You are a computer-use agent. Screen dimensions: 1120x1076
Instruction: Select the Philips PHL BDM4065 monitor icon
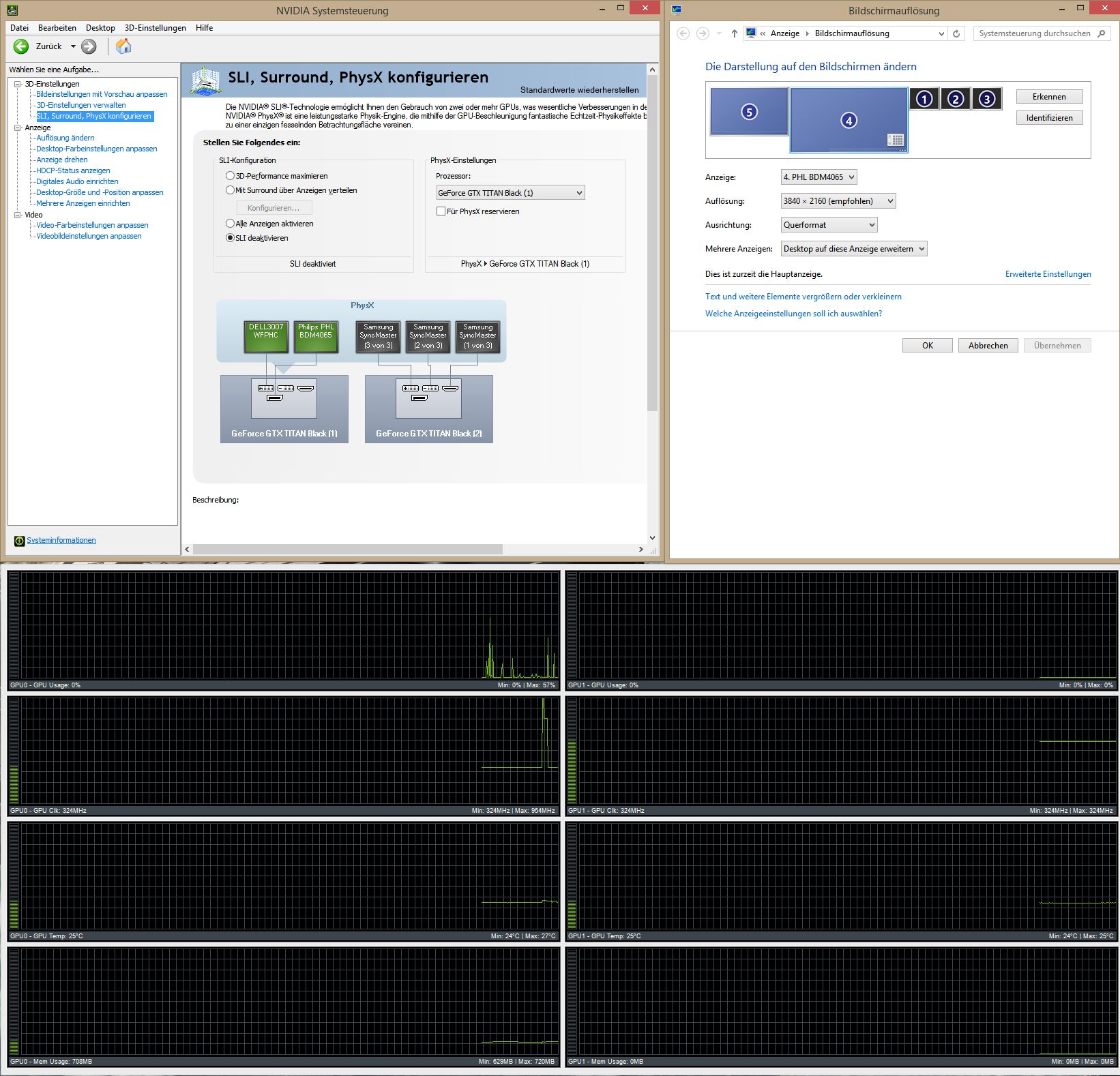pyautogui.click(x=316, y=336)
